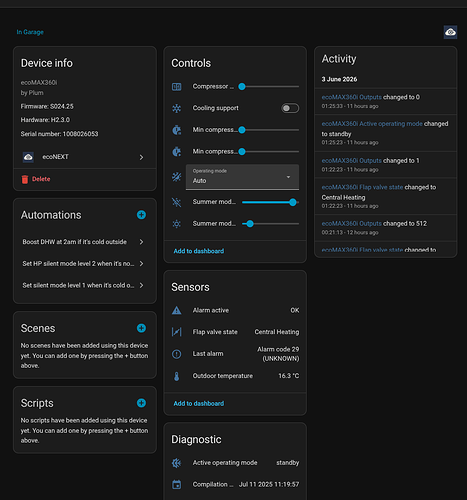Viewport: 467px width, 500px height.
Task: Click the slider in the Min compress row above Operating mode
Action: [269, 152]
